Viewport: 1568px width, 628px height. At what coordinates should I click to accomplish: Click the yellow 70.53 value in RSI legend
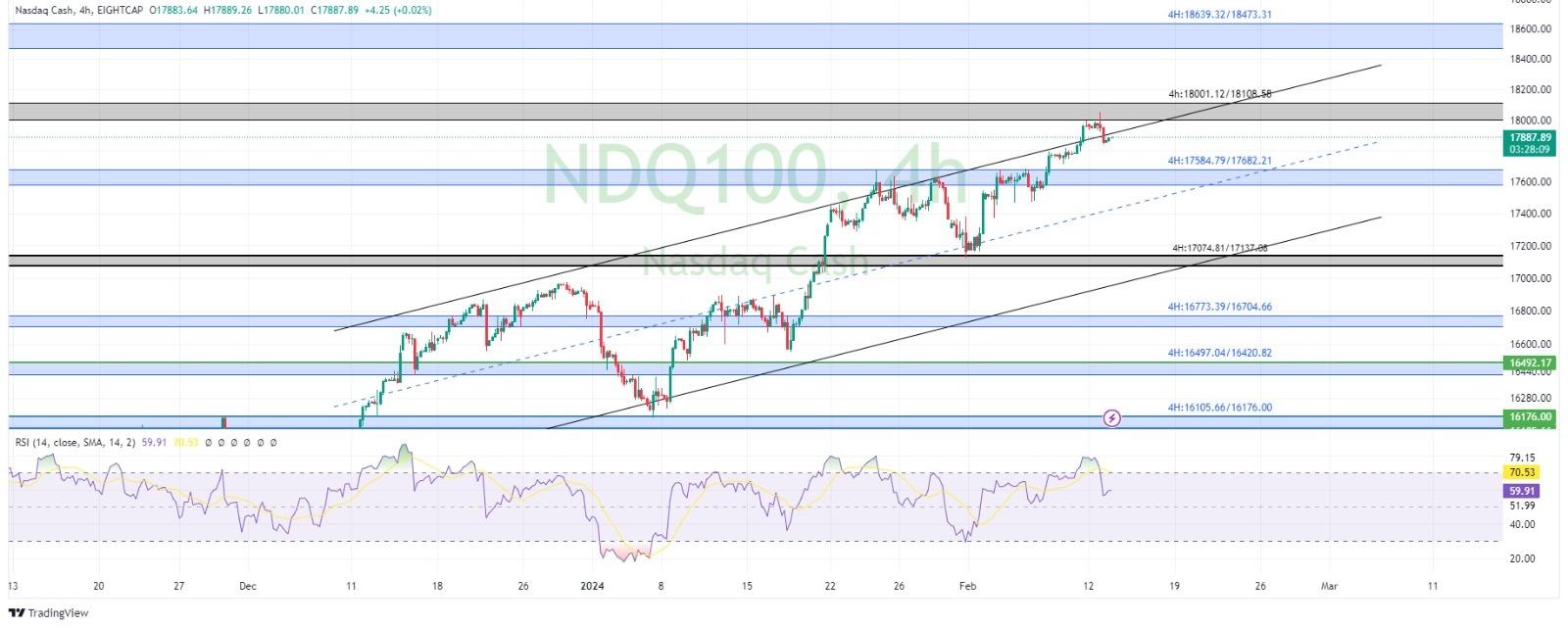(x=185, y=443)
